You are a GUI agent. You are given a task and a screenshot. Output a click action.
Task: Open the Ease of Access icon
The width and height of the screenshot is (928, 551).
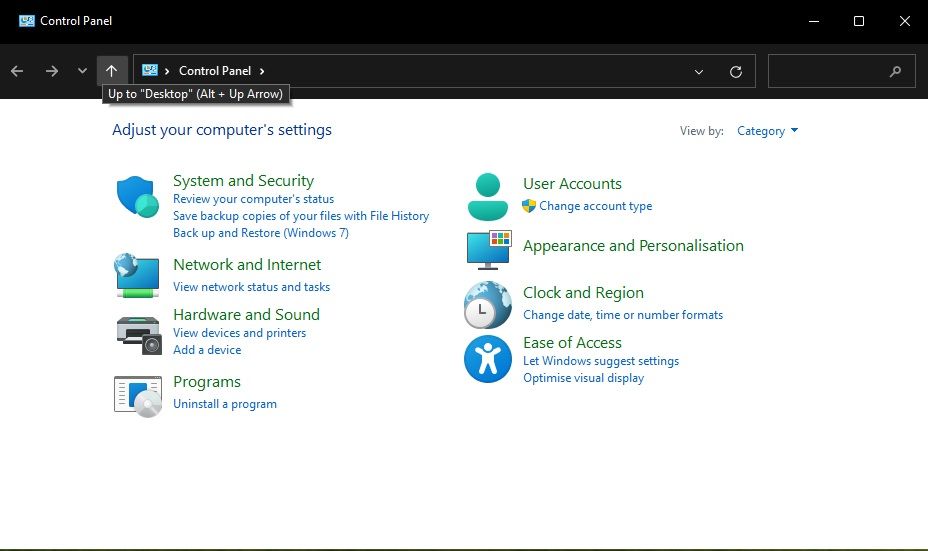coord(487,359)
